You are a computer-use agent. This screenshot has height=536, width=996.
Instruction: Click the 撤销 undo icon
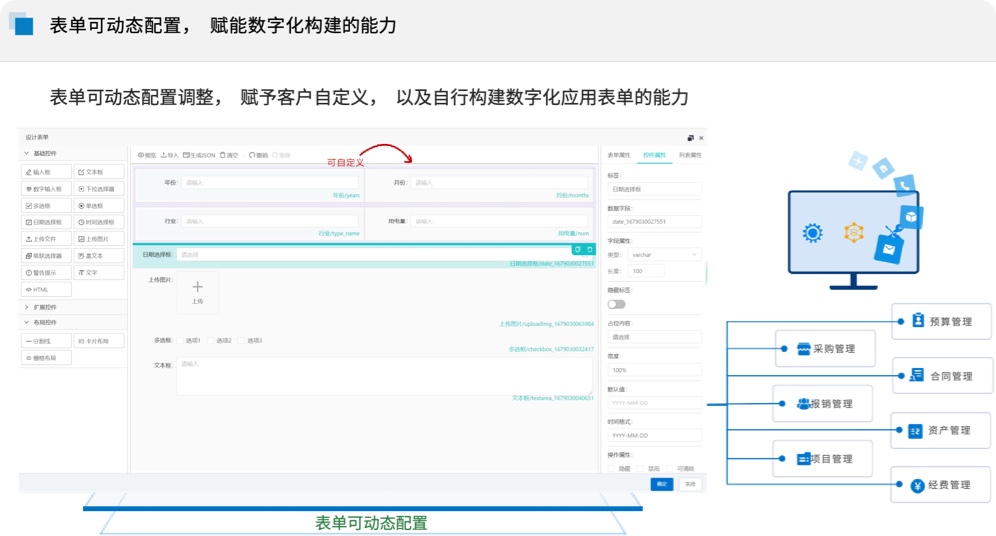point(252,155)
